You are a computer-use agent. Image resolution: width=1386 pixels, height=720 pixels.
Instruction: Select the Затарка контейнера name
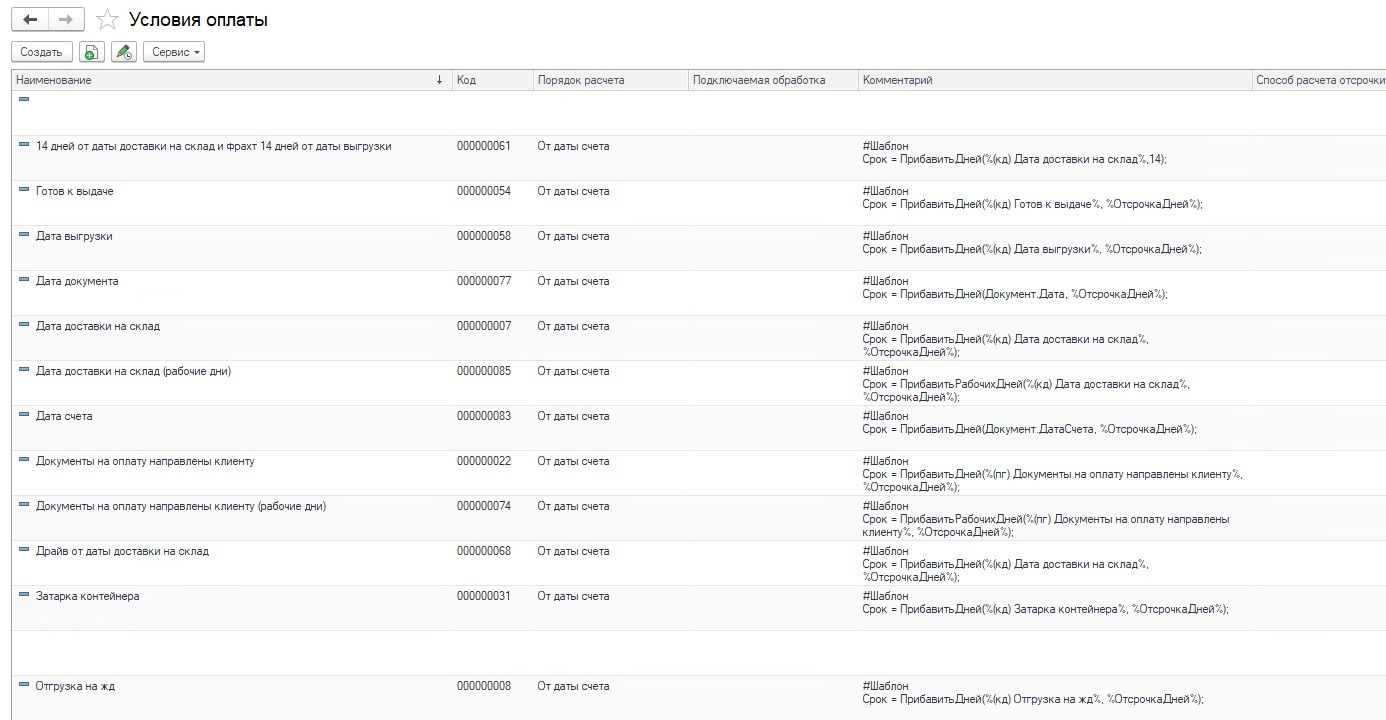88,596
